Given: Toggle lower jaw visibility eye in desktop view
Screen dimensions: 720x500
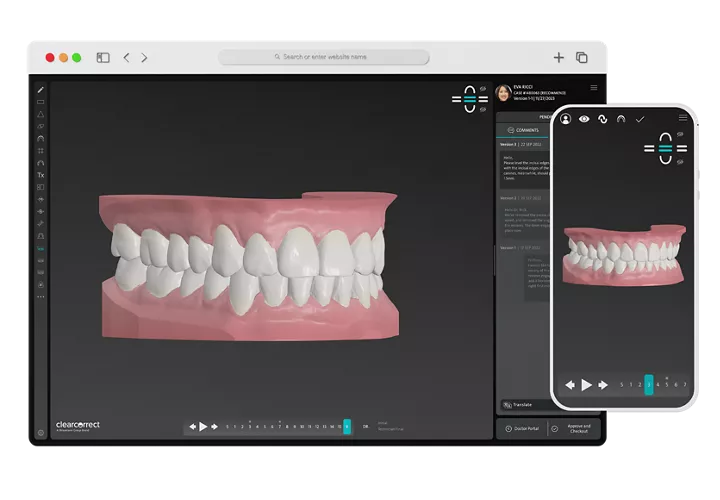Looking at the screenshot, I should point(483,109).
